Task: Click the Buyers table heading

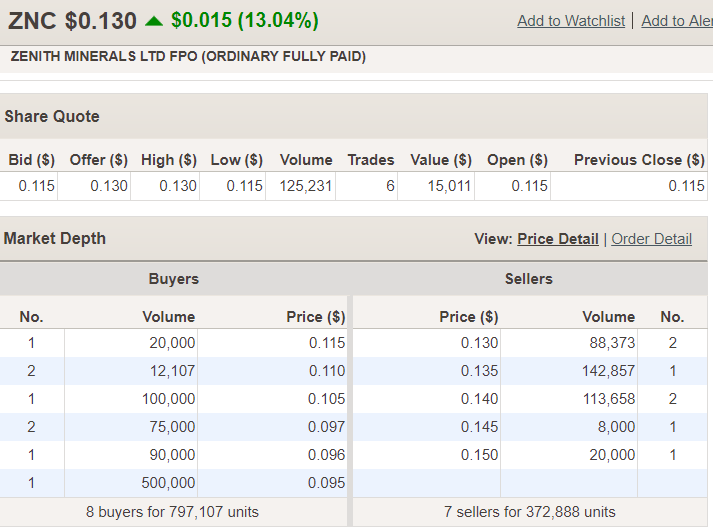Action: [174, 279]
